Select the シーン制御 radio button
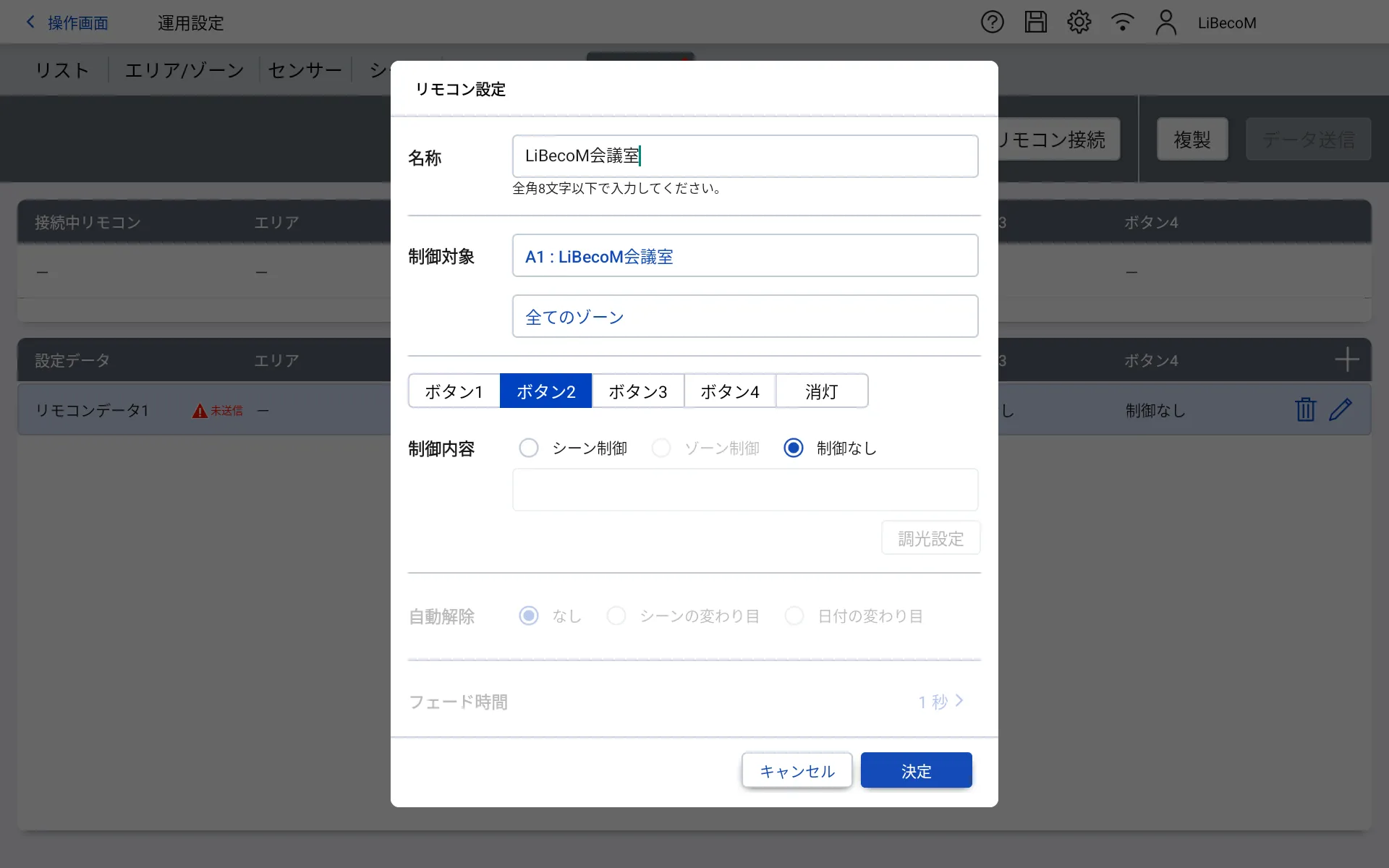The width and height of the screenshot is (1389, 868). click(529, 448)
